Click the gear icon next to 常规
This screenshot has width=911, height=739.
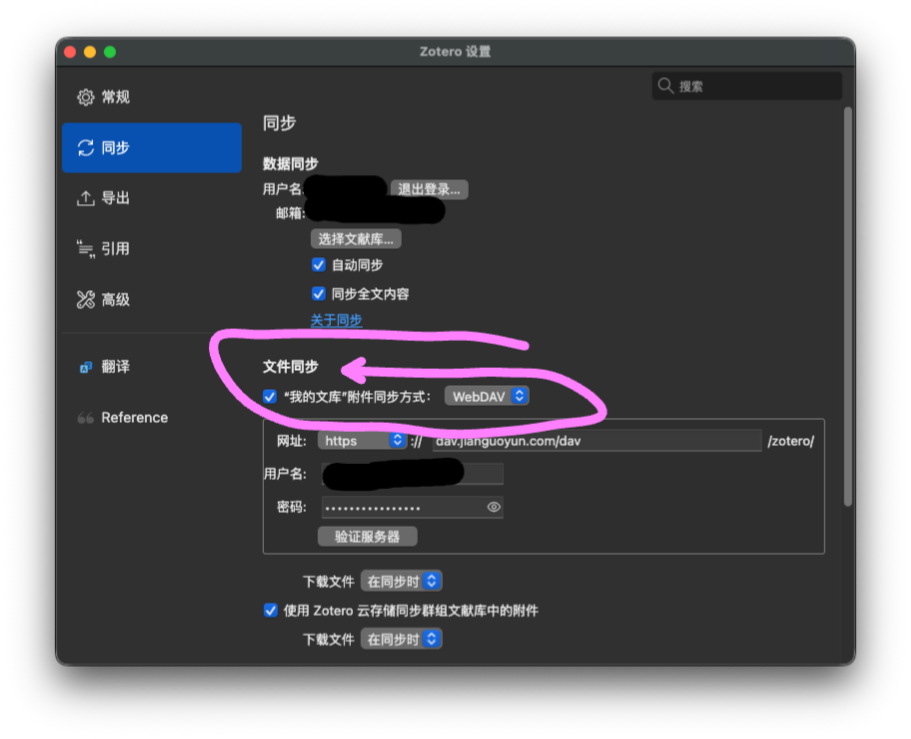pos(85,97)
